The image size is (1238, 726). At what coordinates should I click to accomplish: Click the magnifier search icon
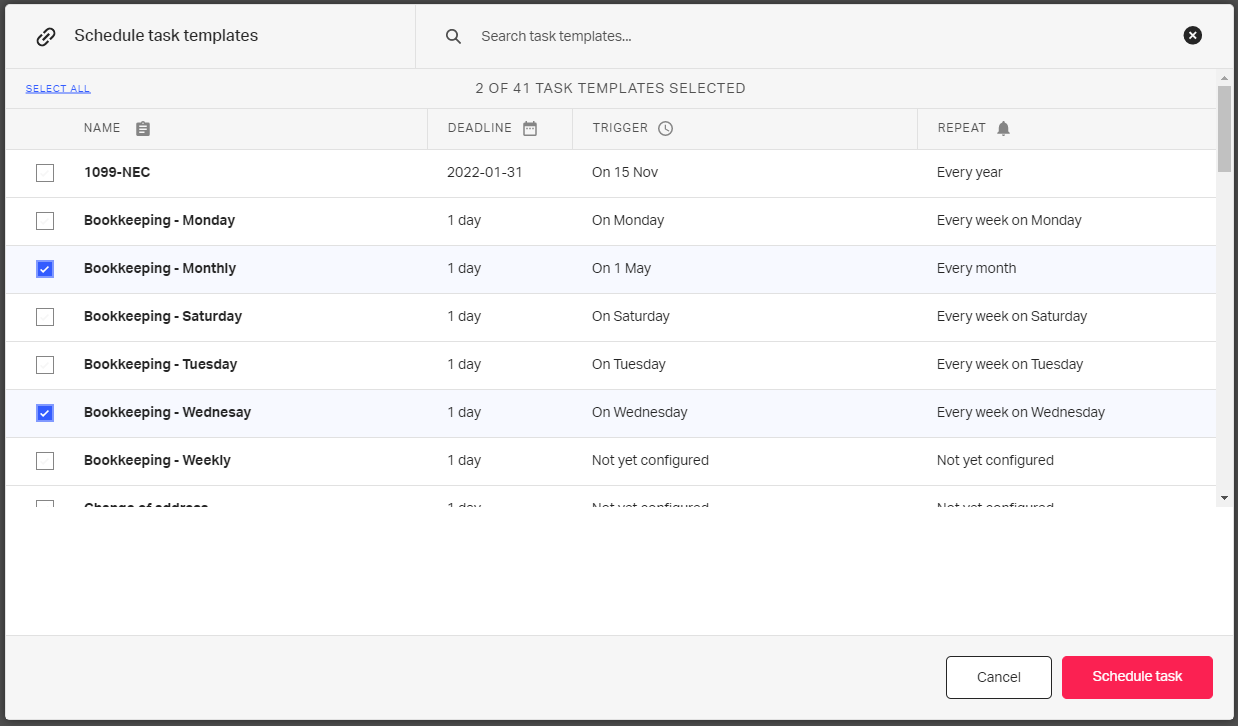tap(453, 36)
